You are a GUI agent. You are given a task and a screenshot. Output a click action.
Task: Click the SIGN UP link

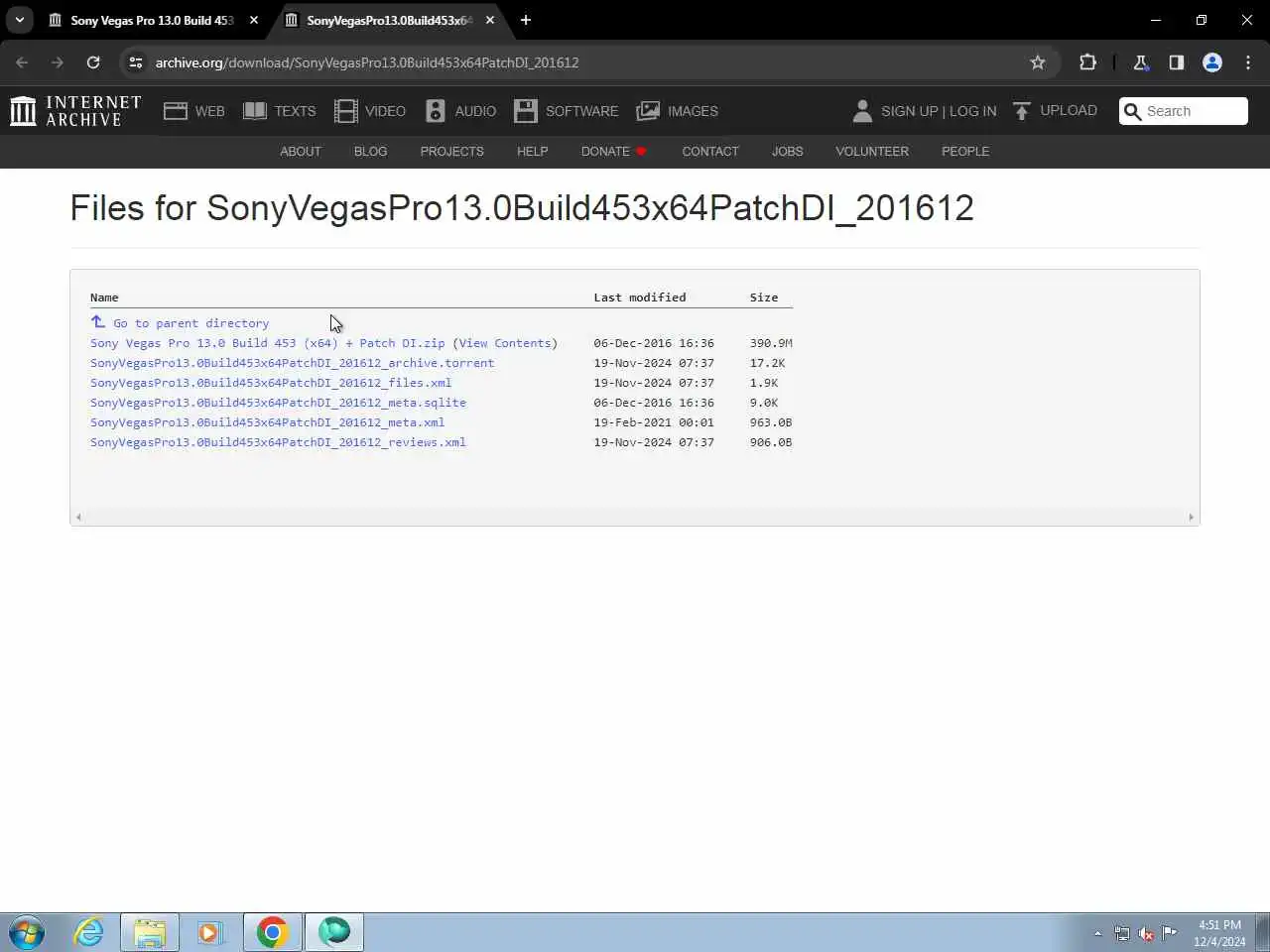pos(909,111)
